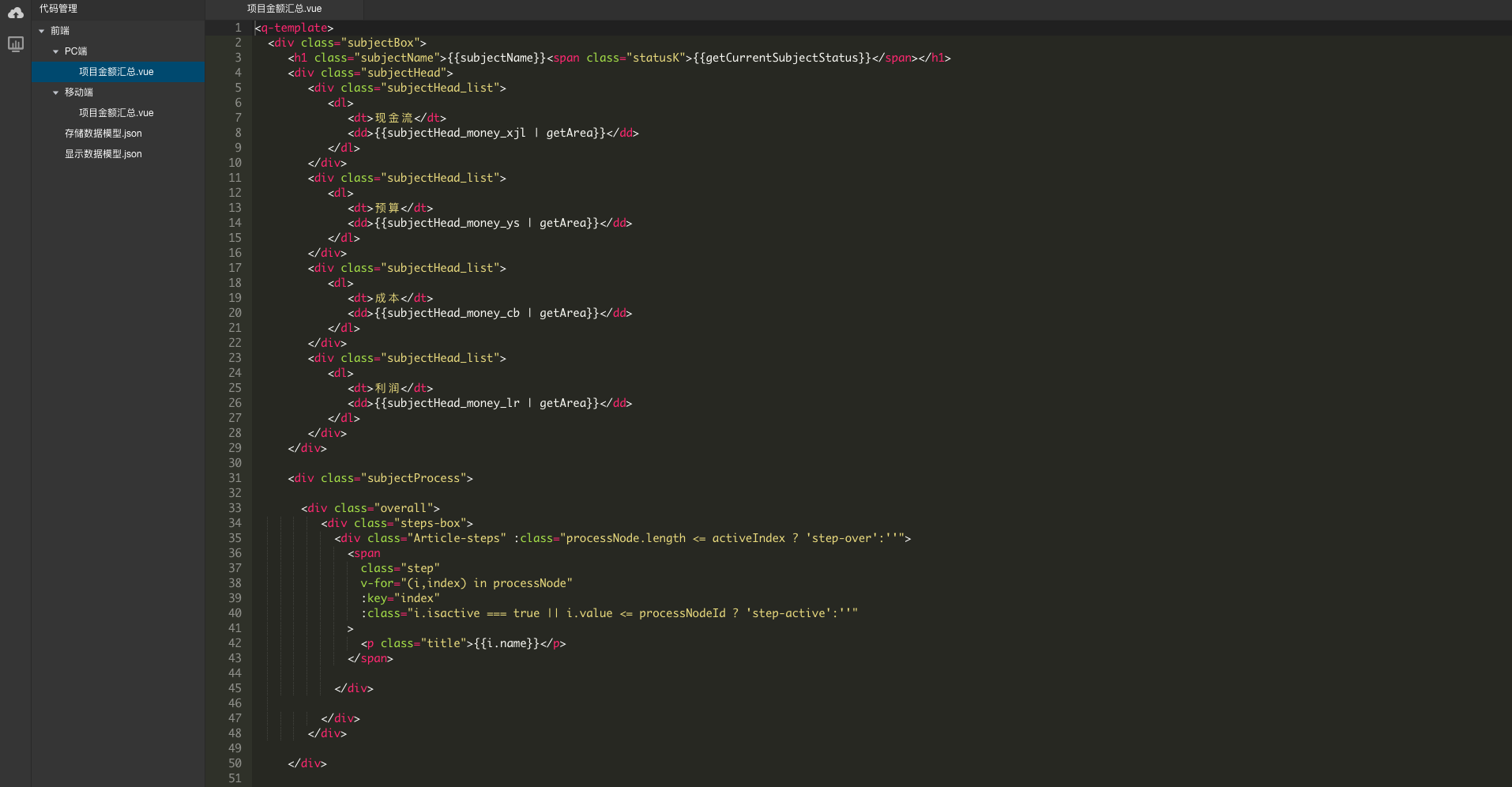Viewport: 1512px width, 787px height.
Task: Click {{subjectName}} expression on line 3
Action: 497,58
